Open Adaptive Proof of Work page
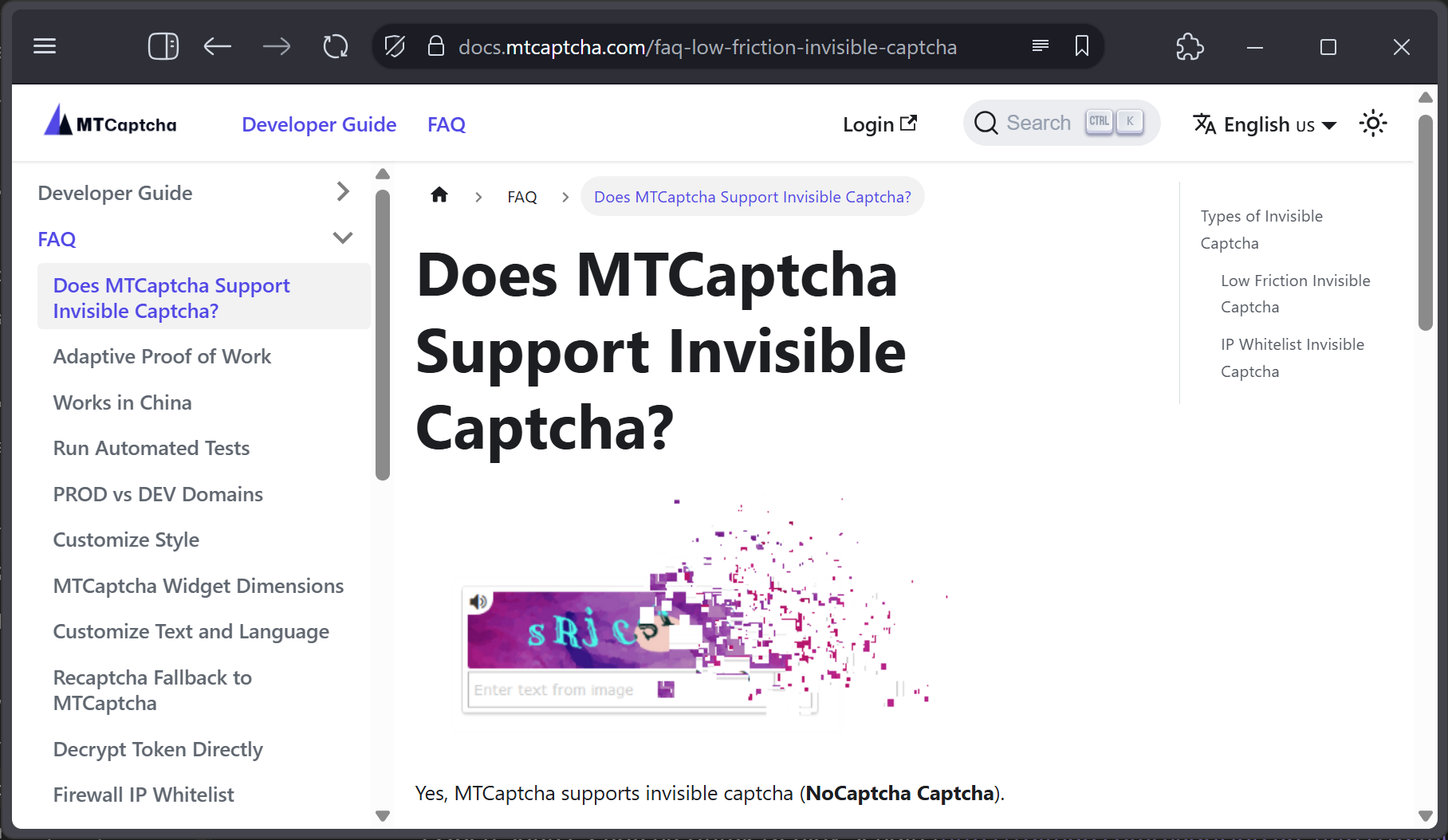1448x840 pixels. tap(162, 356)
